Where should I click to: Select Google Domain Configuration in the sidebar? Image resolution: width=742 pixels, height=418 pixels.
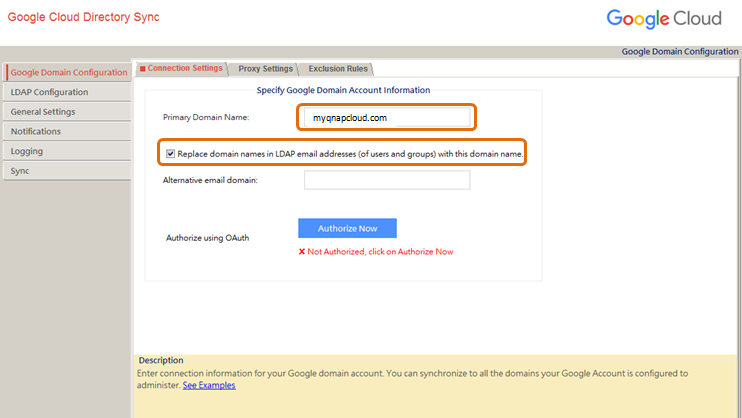[x=68, y=72]
